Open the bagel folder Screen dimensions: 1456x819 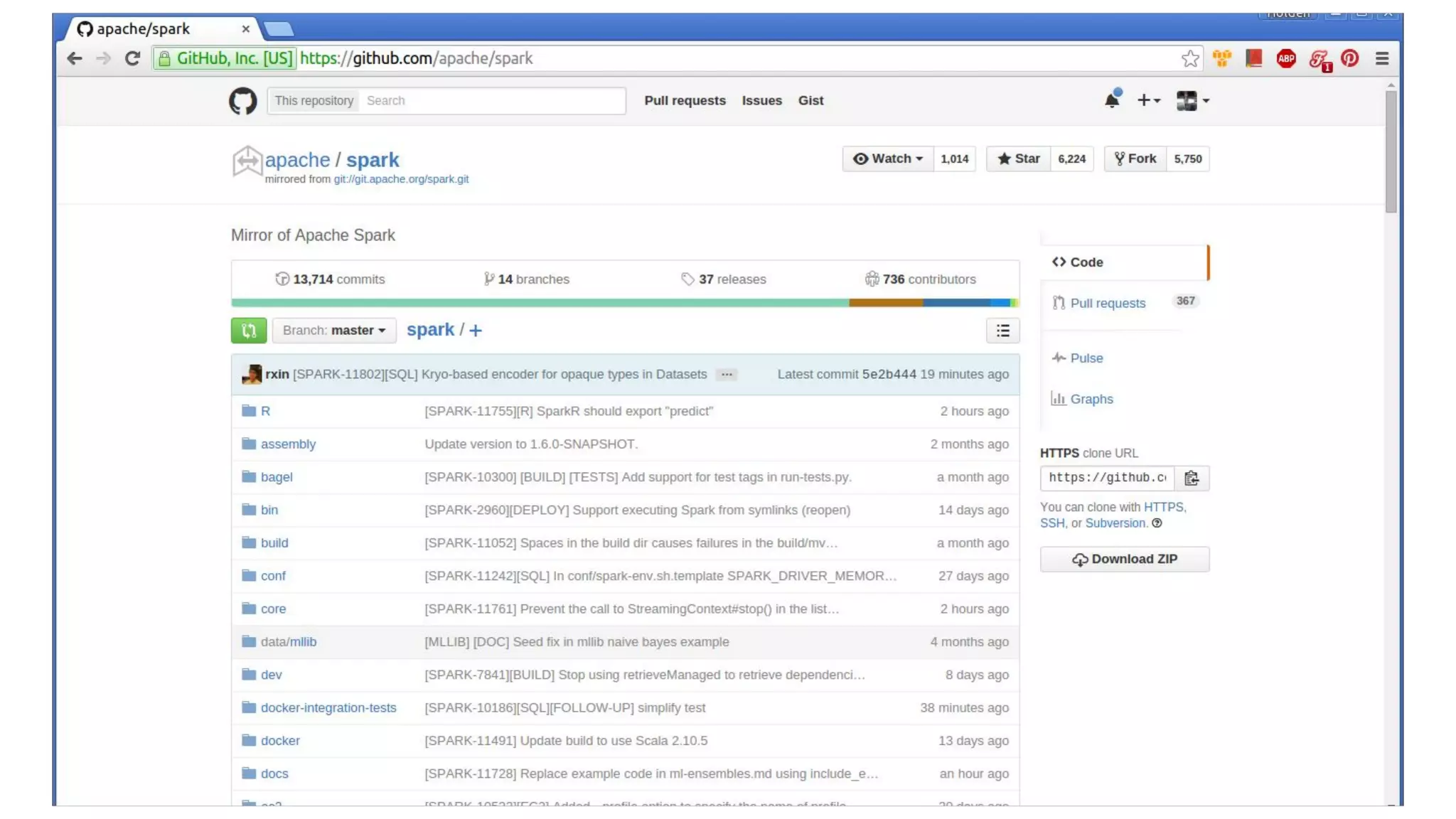point(277,477)
